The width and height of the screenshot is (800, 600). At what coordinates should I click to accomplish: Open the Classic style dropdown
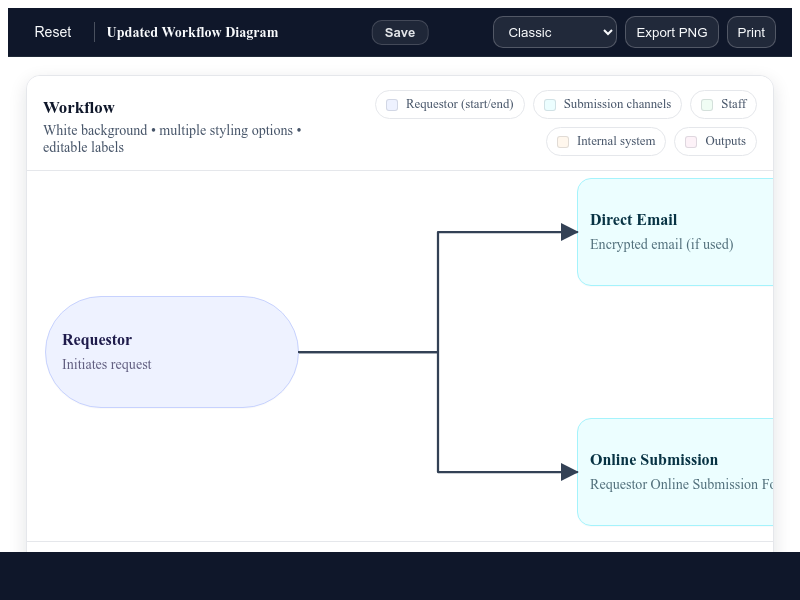click(x=555, y=32)
